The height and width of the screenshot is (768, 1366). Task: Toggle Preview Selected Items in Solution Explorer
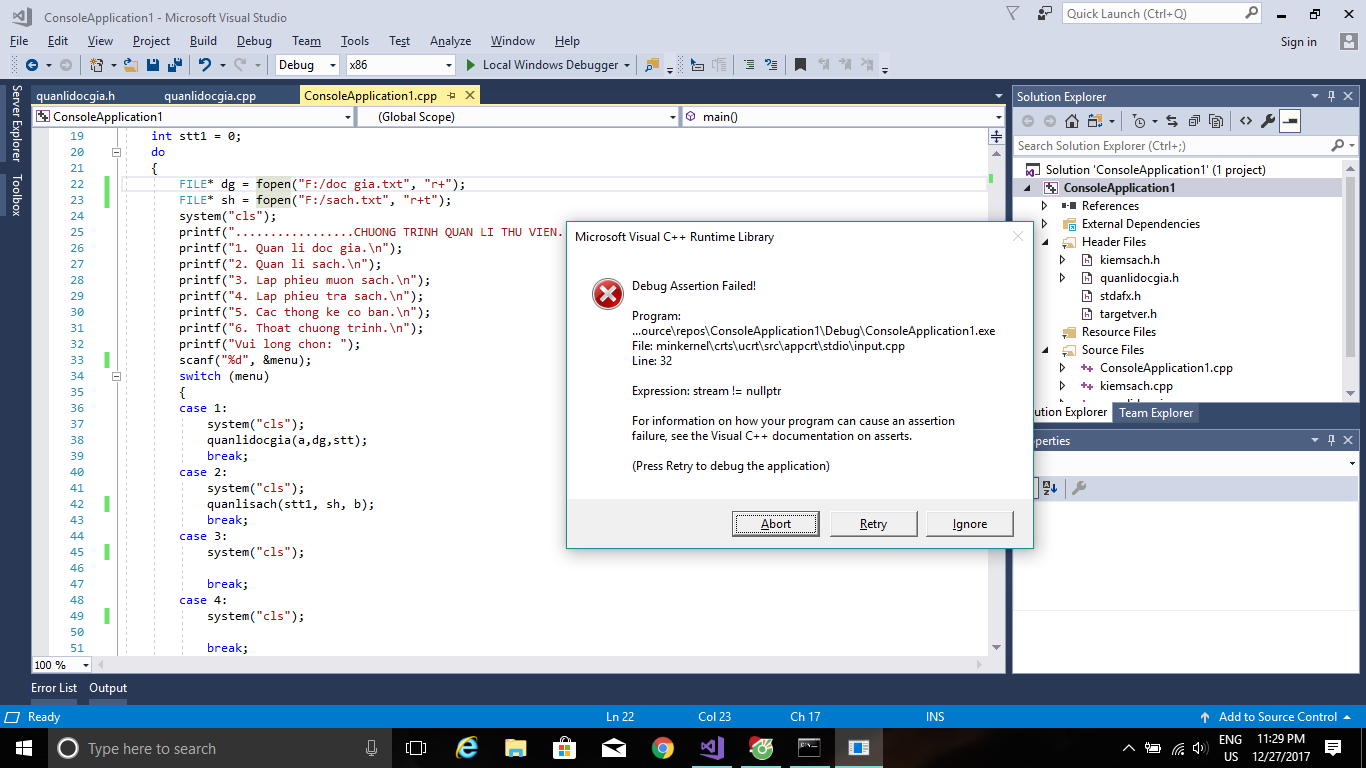pos(1290,119)
